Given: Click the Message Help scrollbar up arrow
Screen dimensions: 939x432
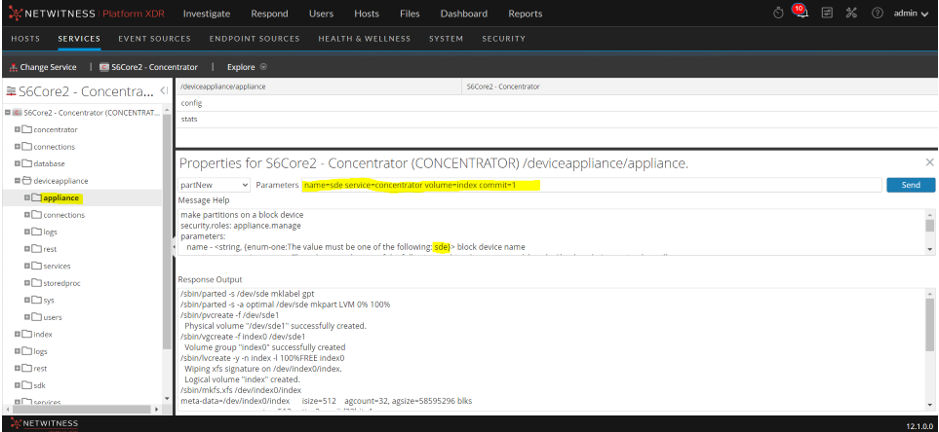Looking at the screenshot, I should (x=929, y=214).
